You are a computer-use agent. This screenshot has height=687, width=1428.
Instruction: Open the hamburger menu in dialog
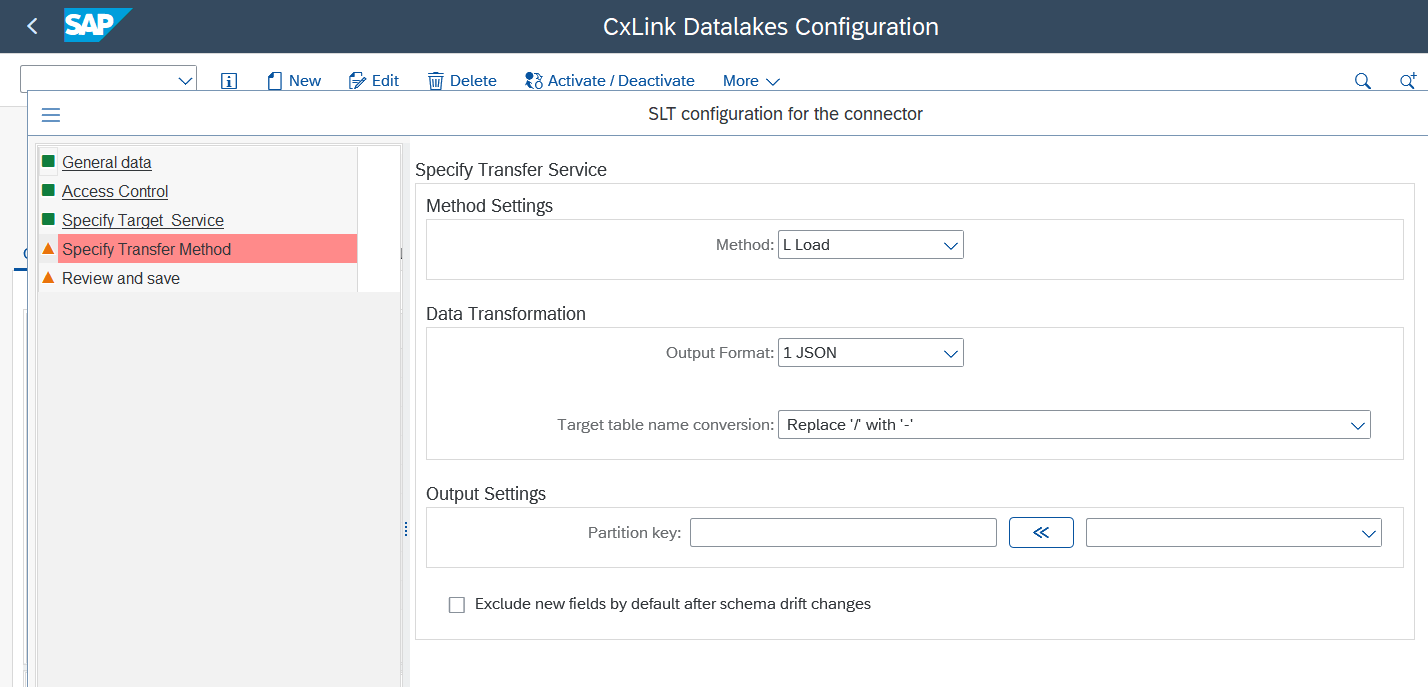pos(51,115)
